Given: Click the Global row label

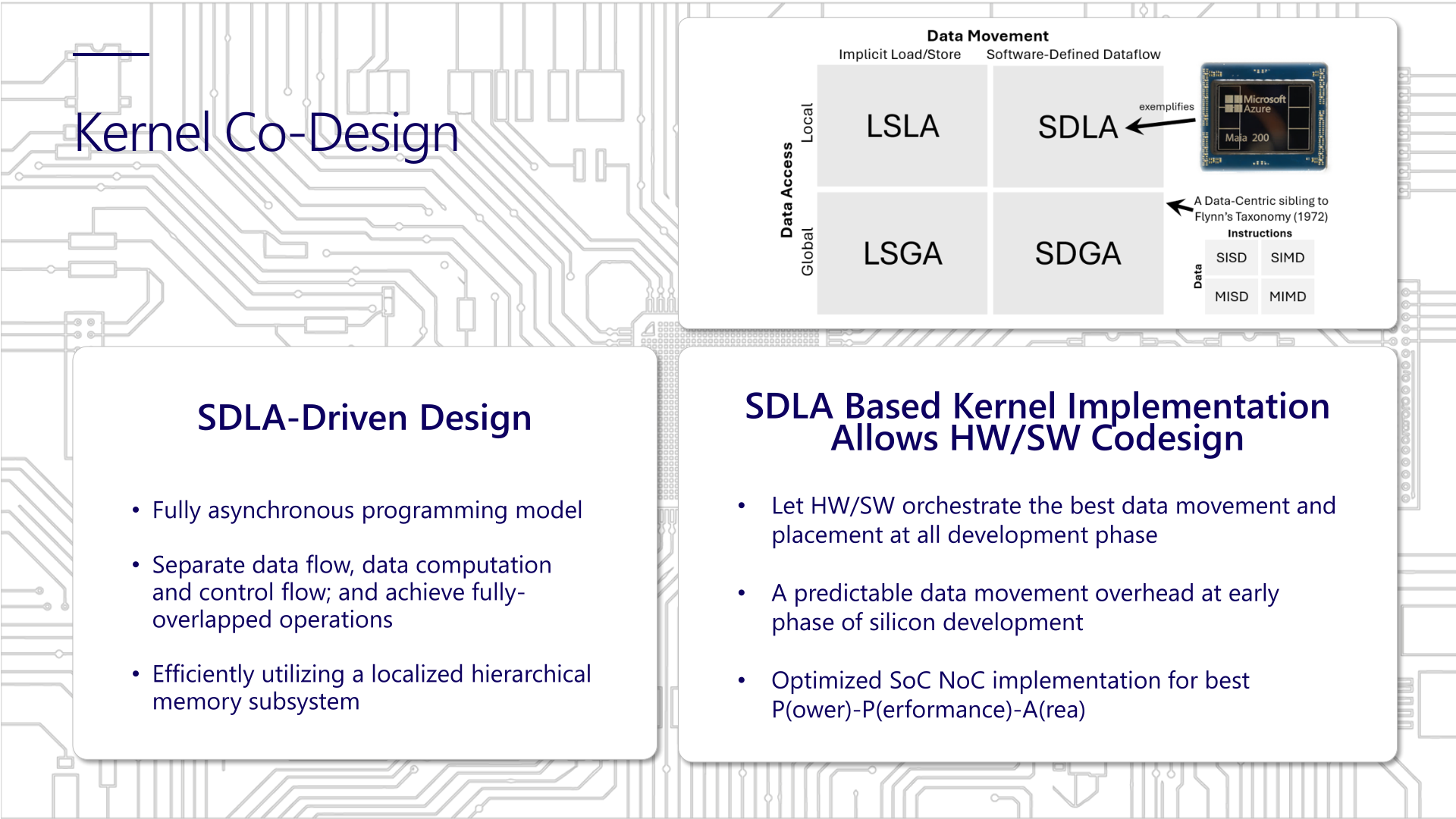Looking at the screenshot, I should coord(807,252).
